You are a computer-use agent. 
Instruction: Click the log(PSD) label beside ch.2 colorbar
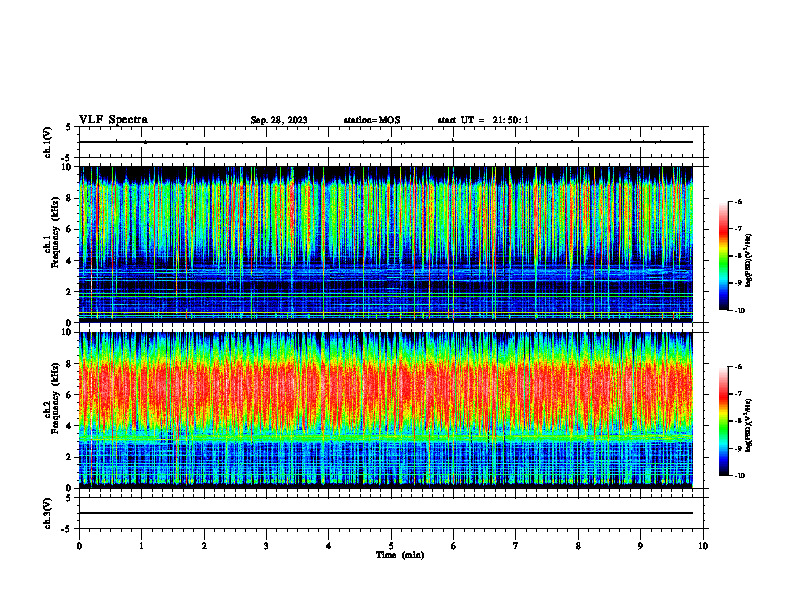pyautogui.click(x=749, y=425)
